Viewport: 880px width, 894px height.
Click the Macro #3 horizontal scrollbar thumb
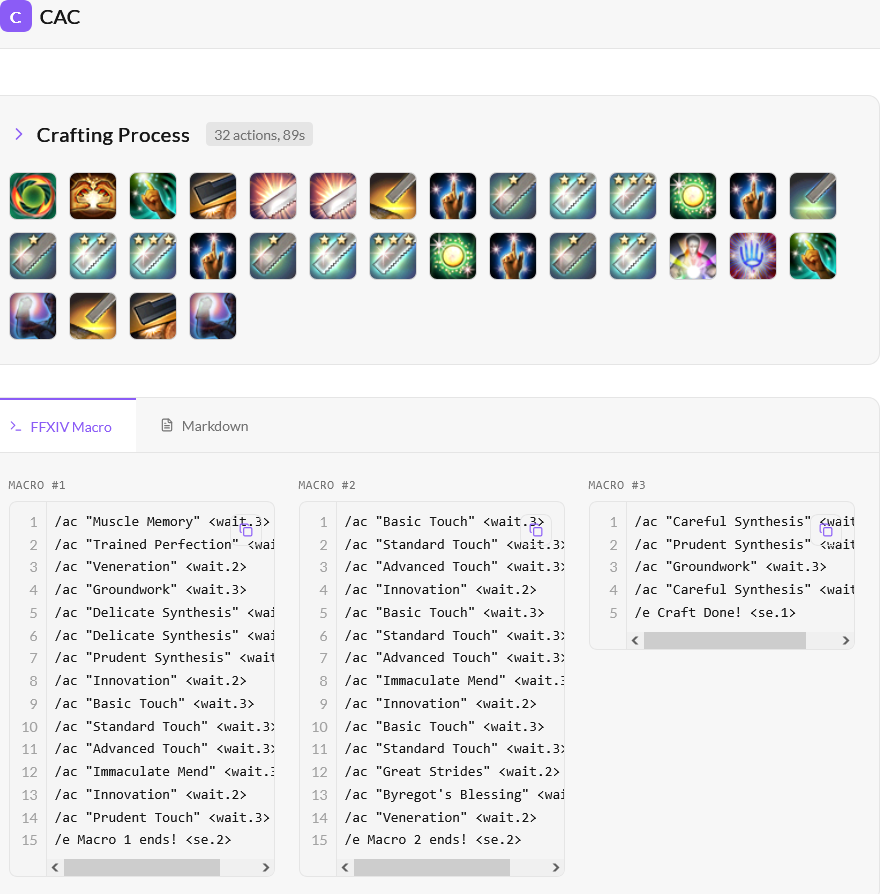[x=725, y=640]
